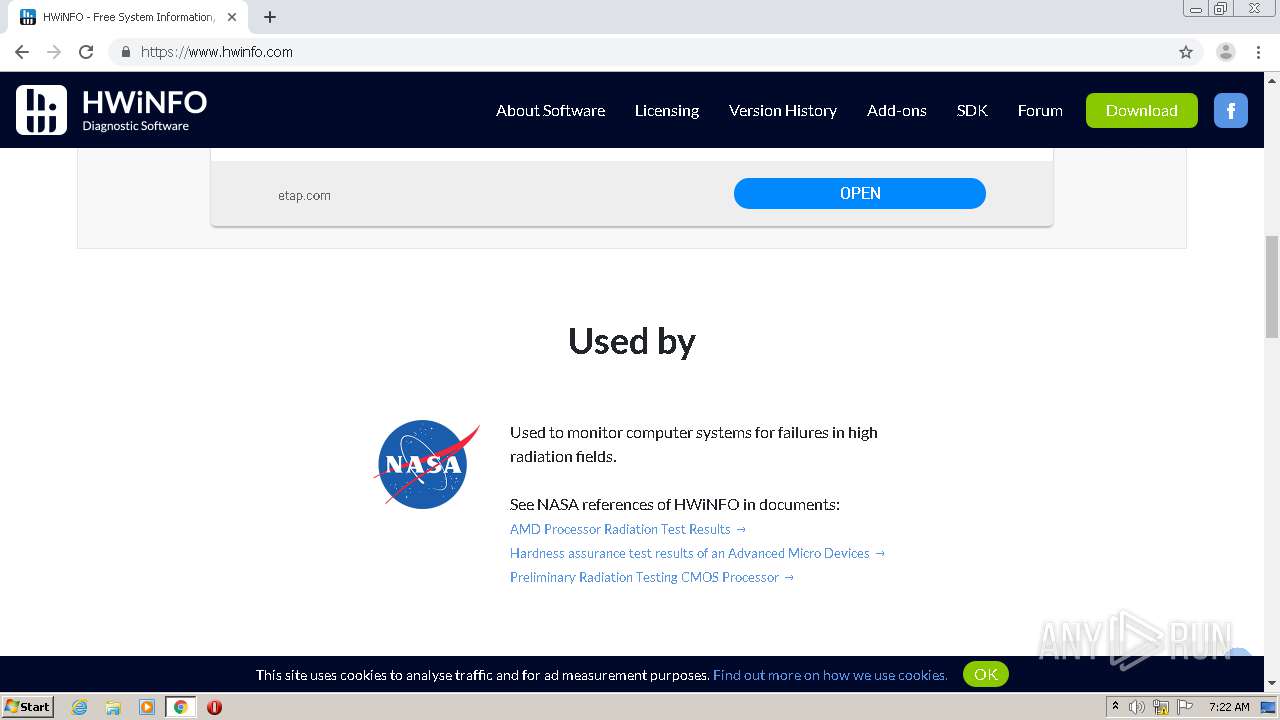1280x720 pixels.
Task: Click the Show desktop button in the tray
Action: tap(1269, 707)
